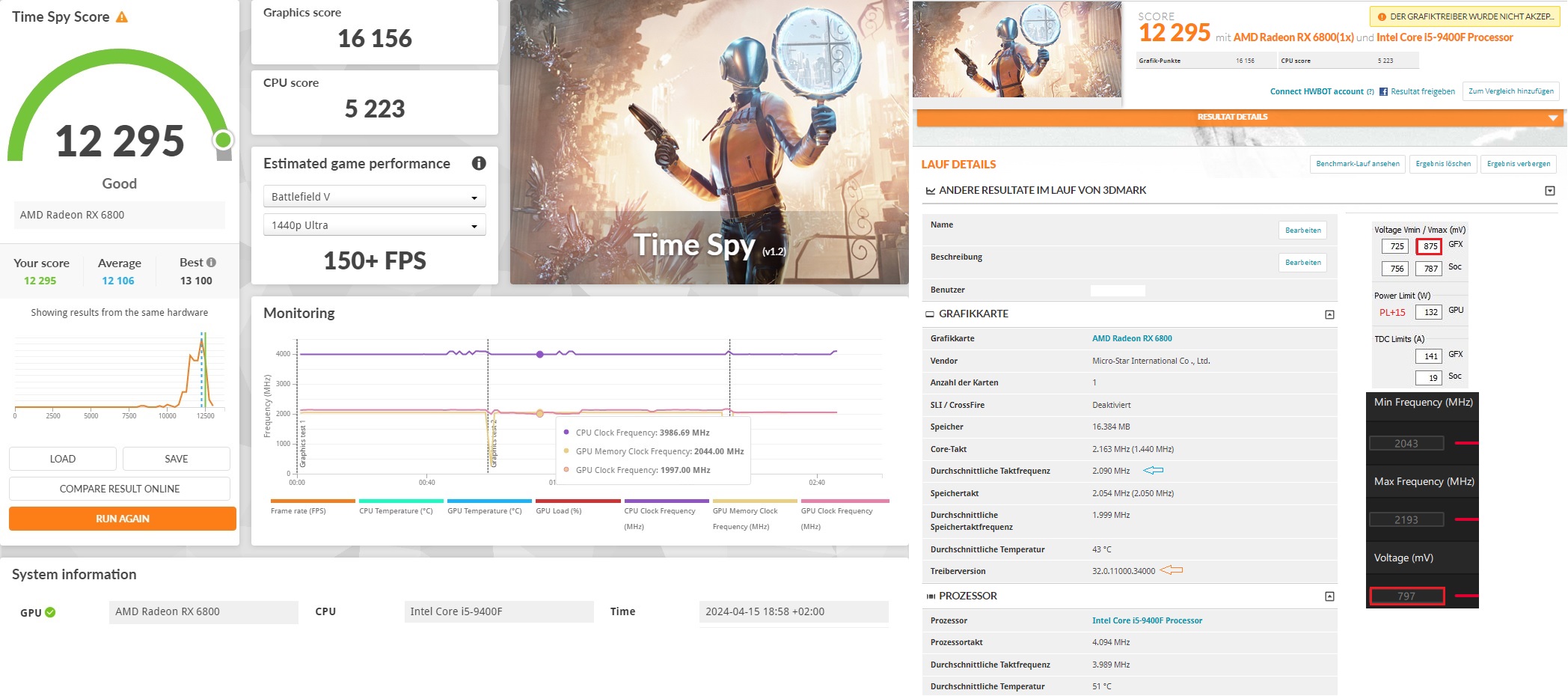Click the System information GPU field
This screenshot has width=1568, height=696.
click(203, 611)
